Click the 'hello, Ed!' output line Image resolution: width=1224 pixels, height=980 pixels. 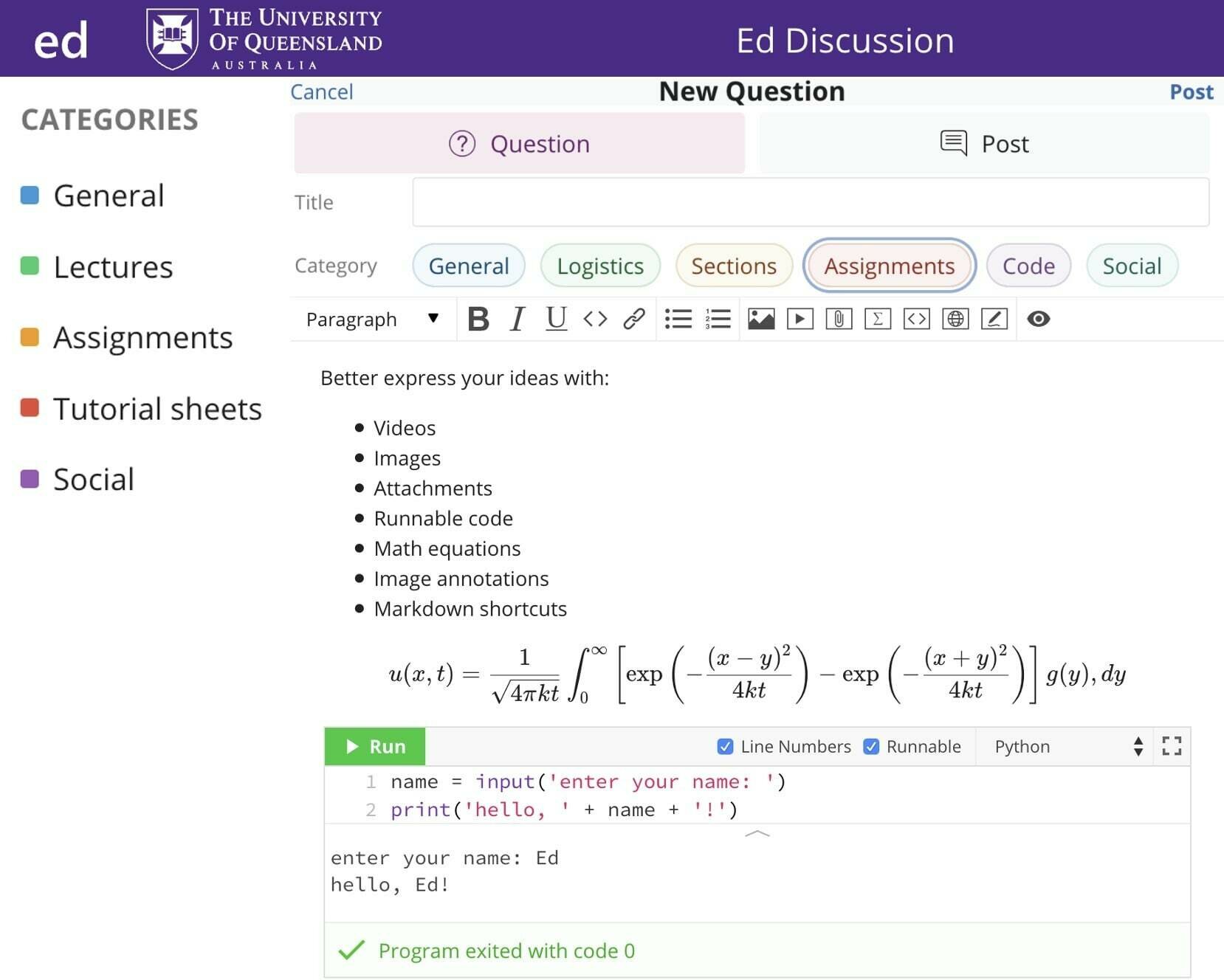tap(390, 884)
